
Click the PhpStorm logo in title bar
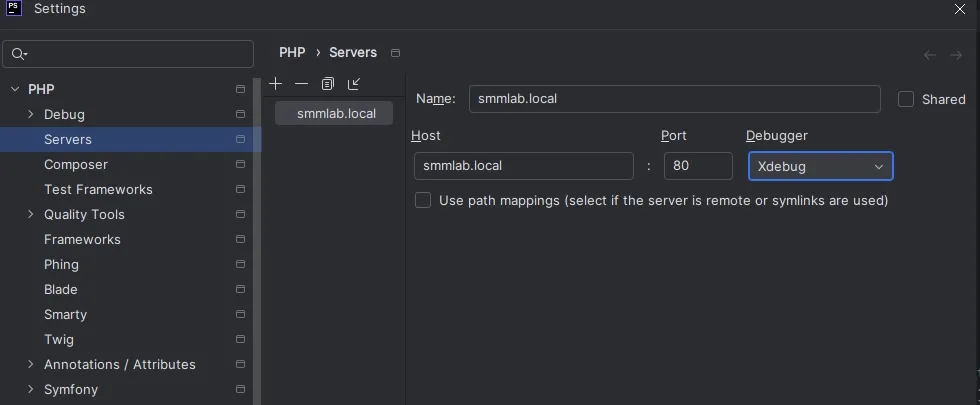tap(14, 8)
